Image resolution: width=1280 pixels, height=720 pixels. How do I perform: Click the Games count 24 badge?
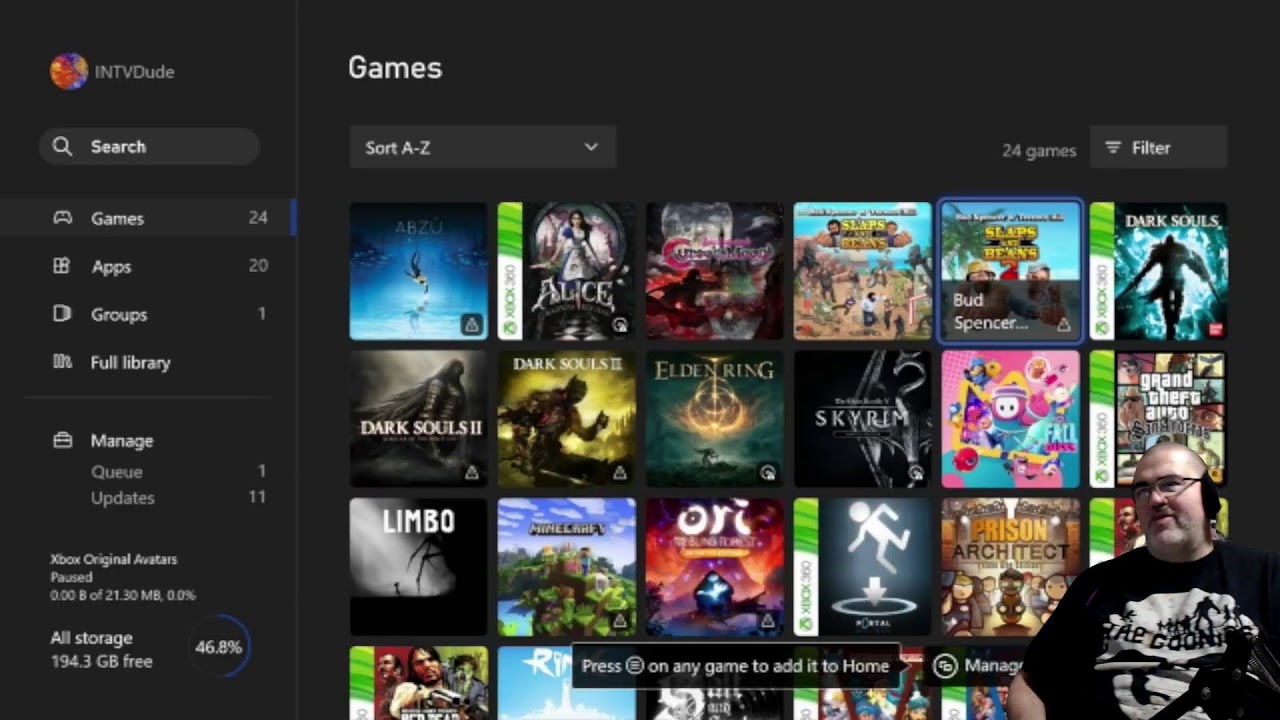pyautogui.click(x=258, y=218)
